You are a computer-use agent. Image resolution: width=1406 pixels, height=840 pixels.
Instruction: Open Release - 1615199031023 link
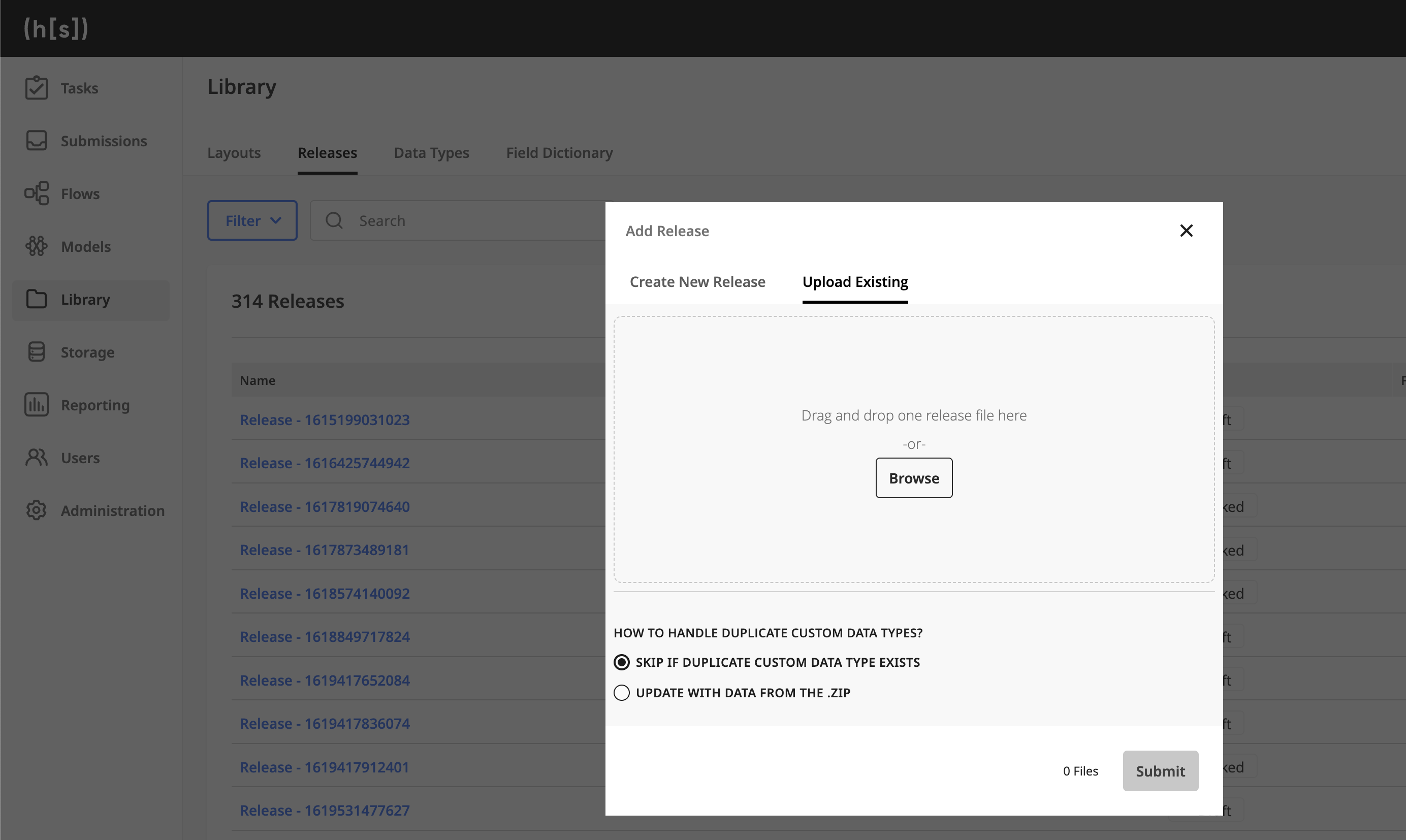point(325,420)
